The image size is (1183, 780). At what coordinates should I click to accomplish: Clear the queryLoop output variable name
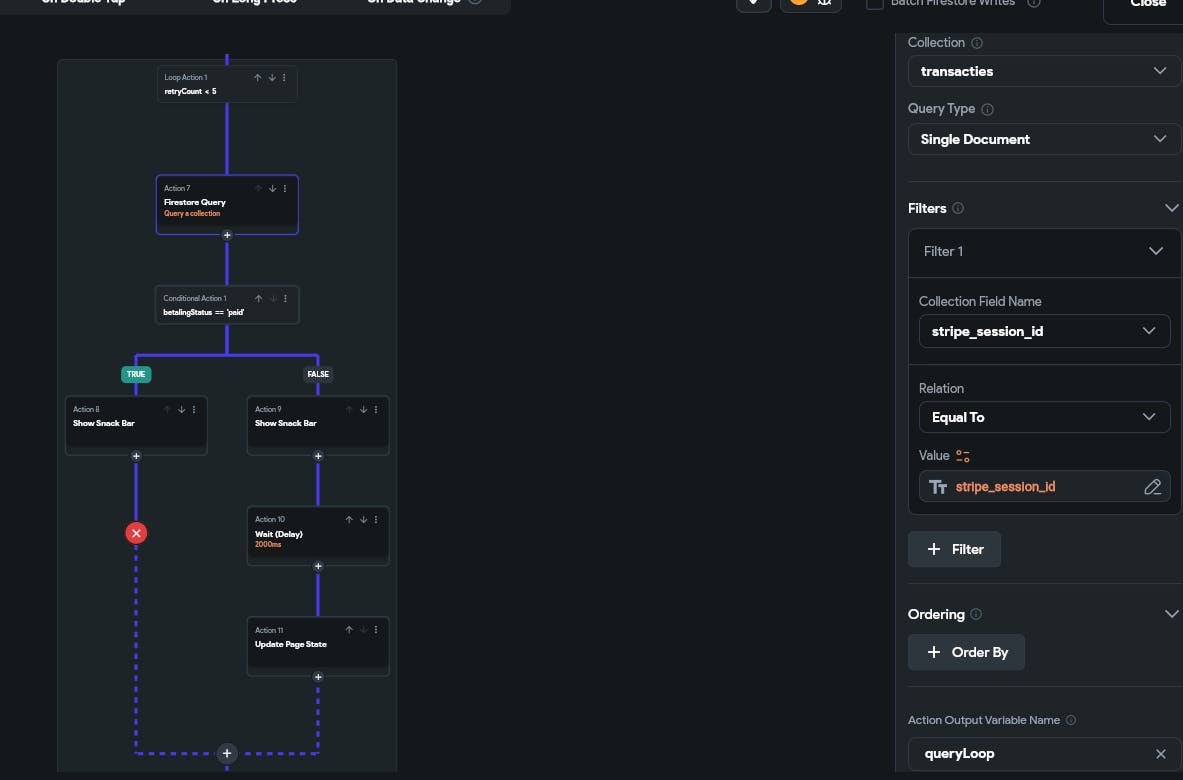tap(1160, 754)
